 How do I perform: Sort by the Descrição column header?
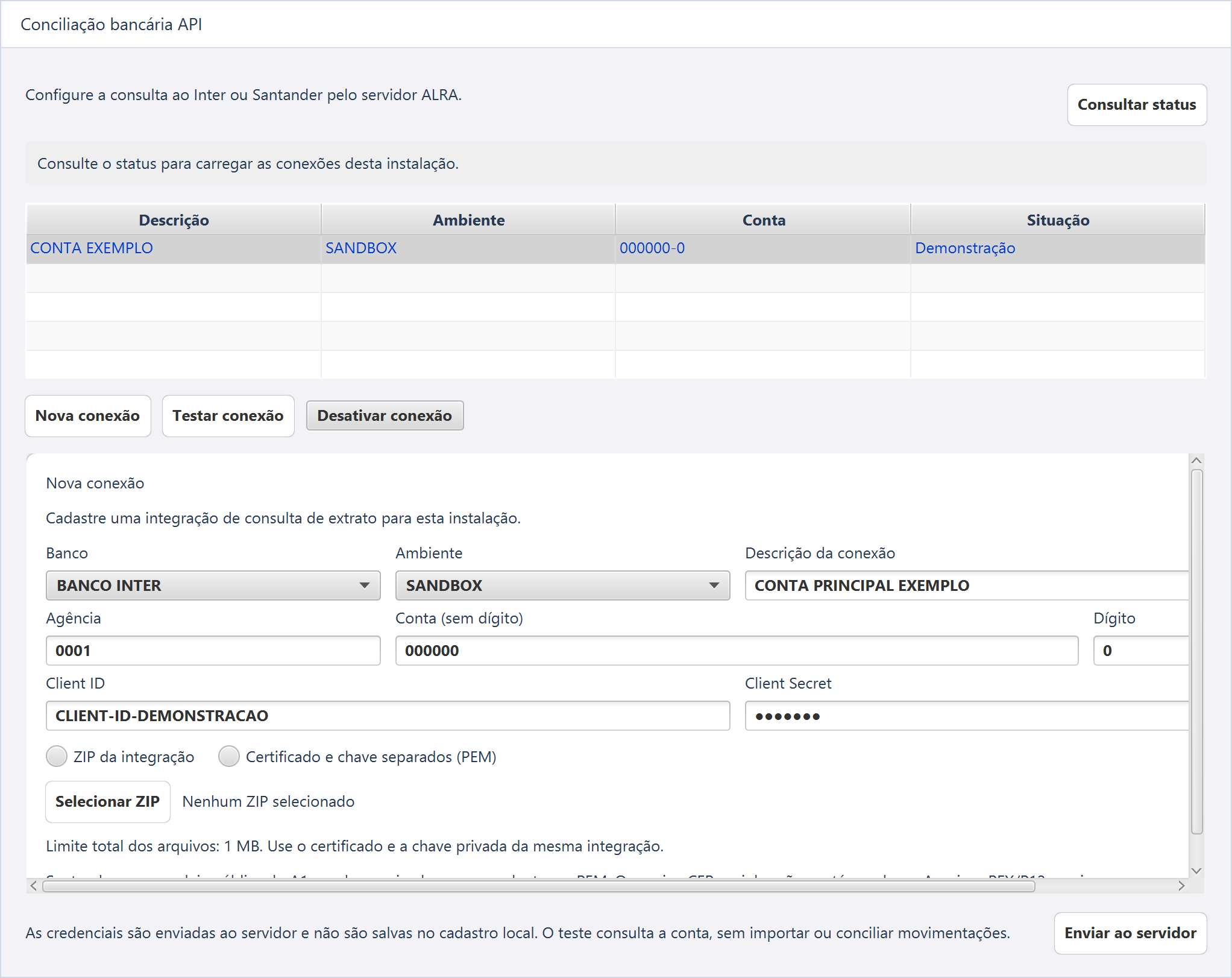[x=174, y=220]
